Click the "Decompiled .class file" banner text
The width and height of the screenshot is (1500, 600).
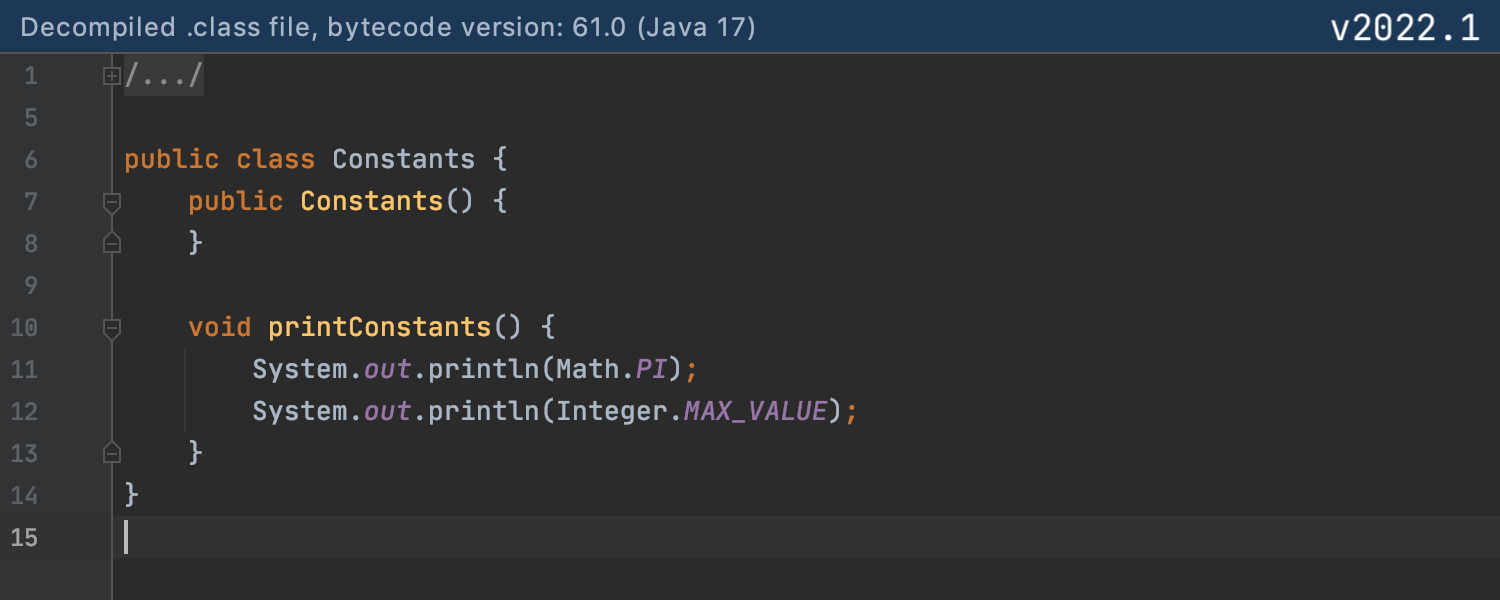pyautogui.click(x=388, y=27)
